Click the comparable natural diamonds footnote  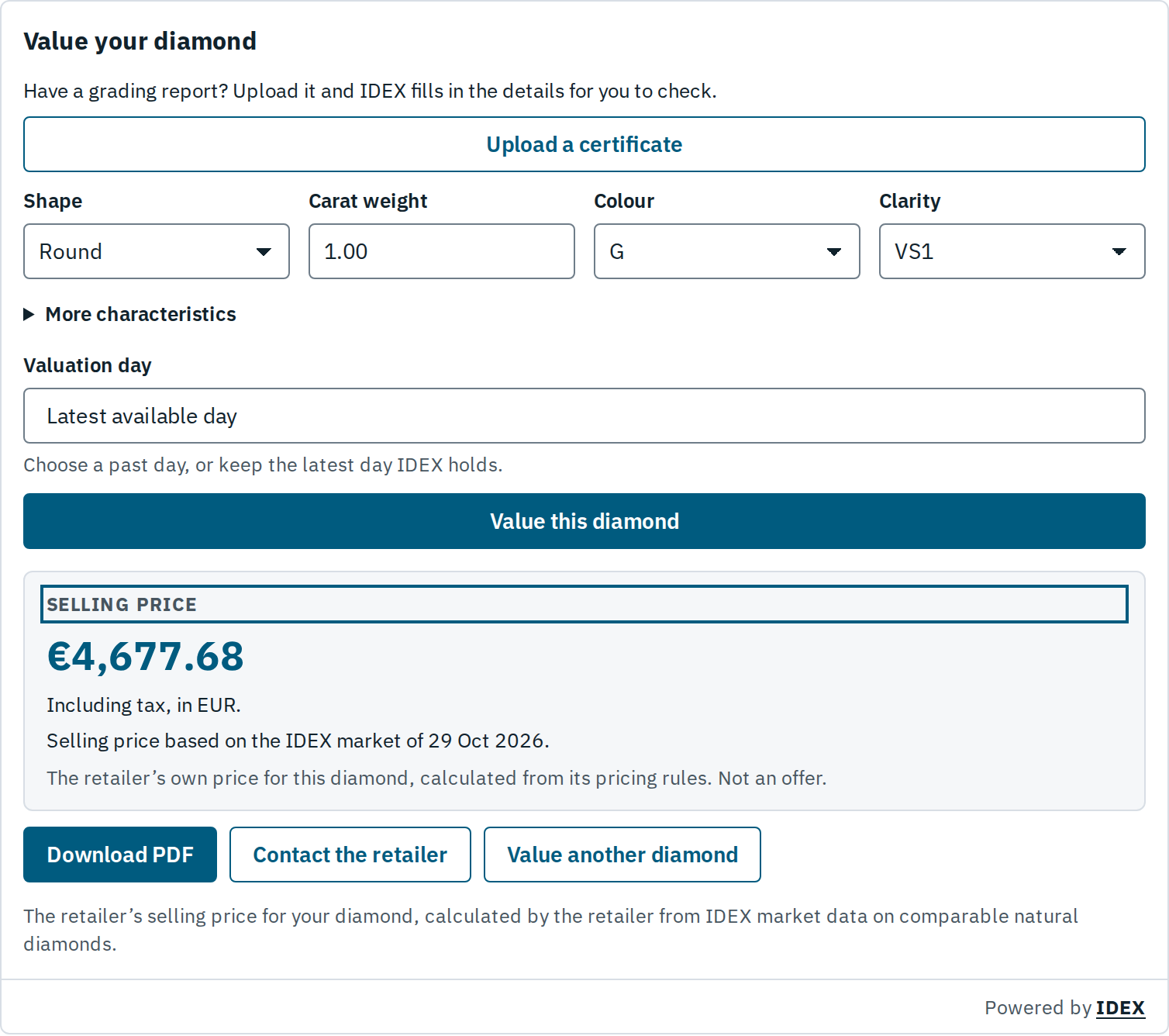tap(550, 930)
